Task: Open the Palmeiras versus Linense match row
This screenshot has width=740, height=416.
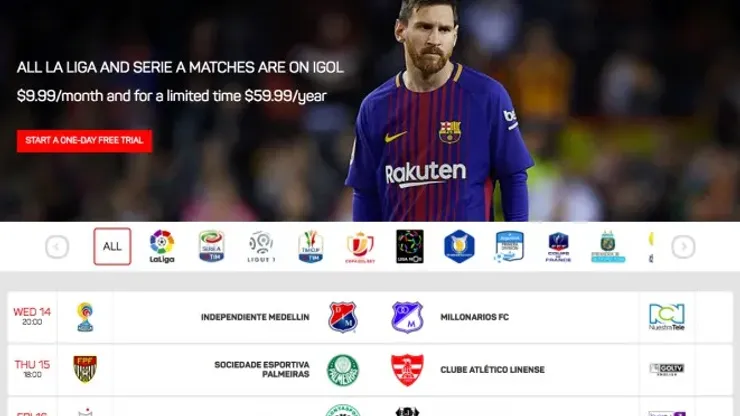Action: (370, 370)
